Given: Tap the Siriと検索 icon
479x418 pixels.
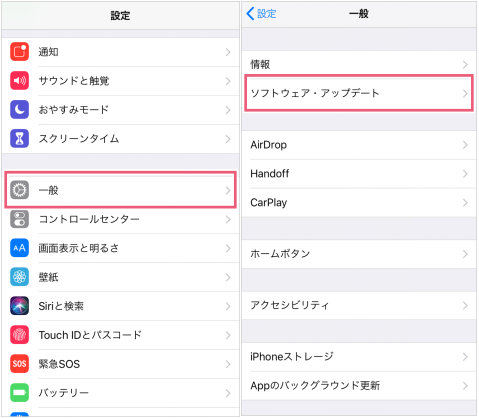Looking at the screenshot, I should coord(19,306).
